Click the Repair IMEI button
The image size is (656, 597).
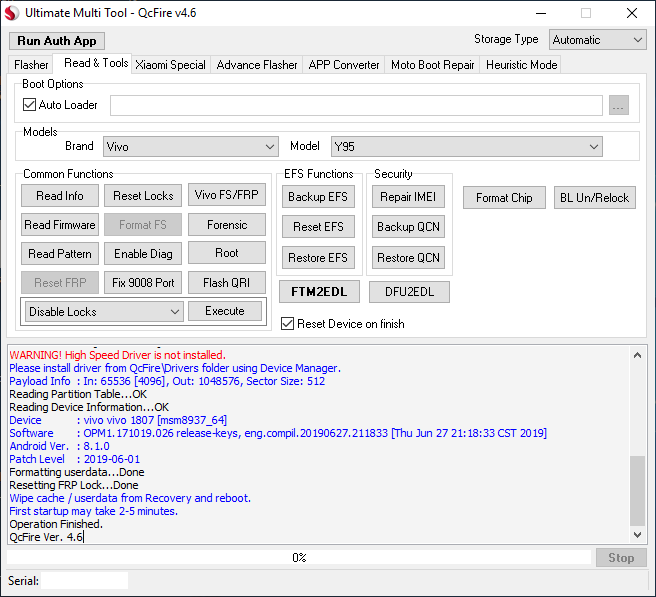[x=408, y=197]
